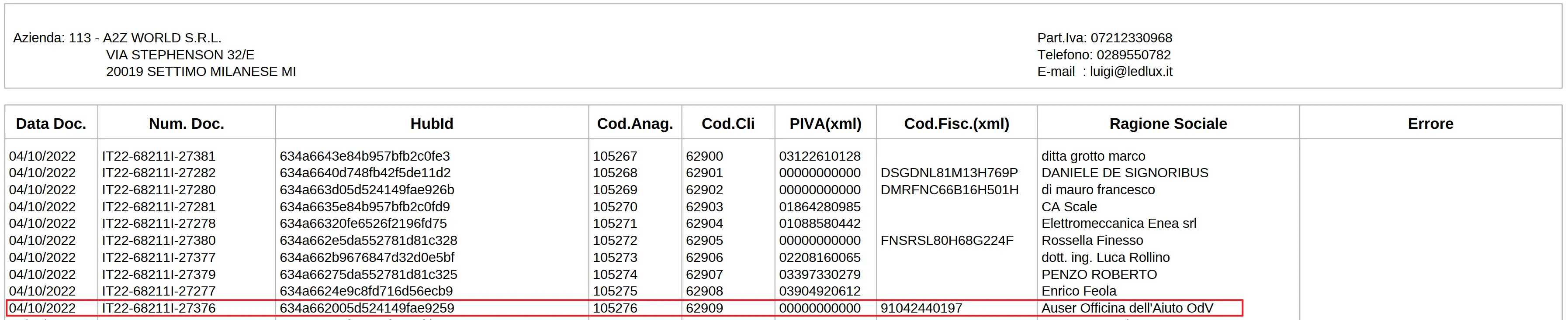Select customer code 62906
Image resolution: width=1568 pixels, height=320 pixels.
(x=704, y=257)
